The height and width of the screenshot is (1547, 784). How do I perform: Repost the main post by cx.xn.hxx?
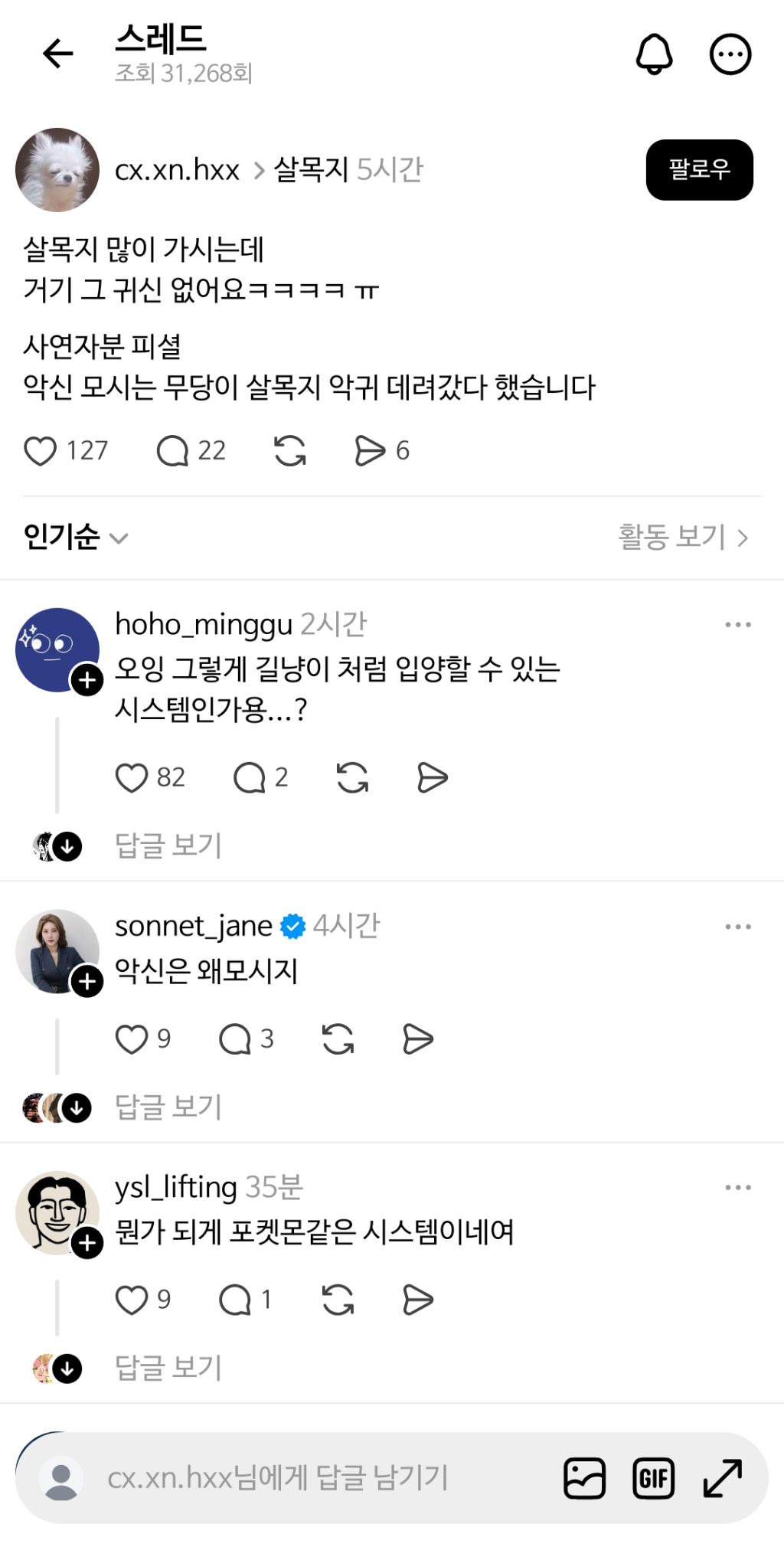[290, 451]
